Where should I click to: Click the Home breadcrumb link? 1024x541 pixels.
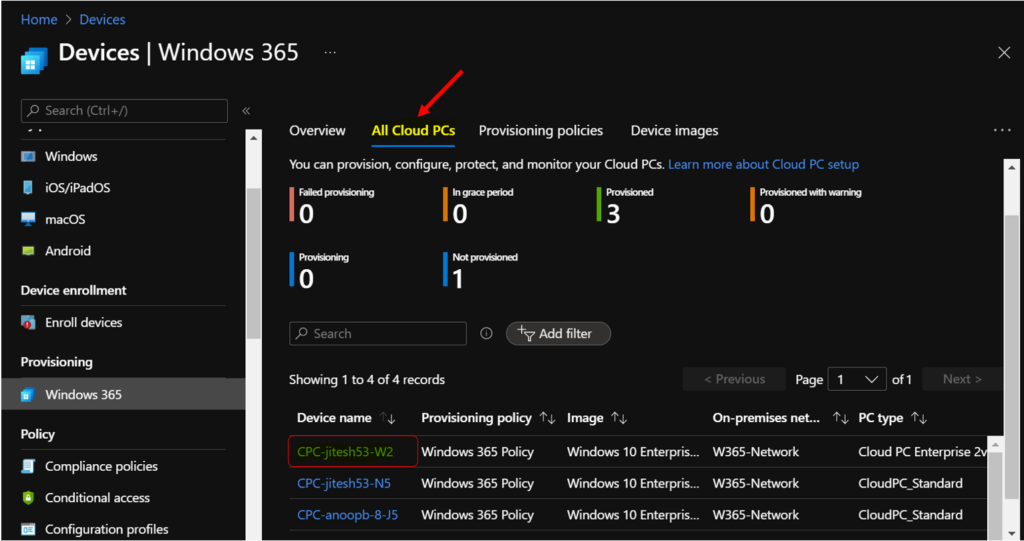click(x=39, y=20)
